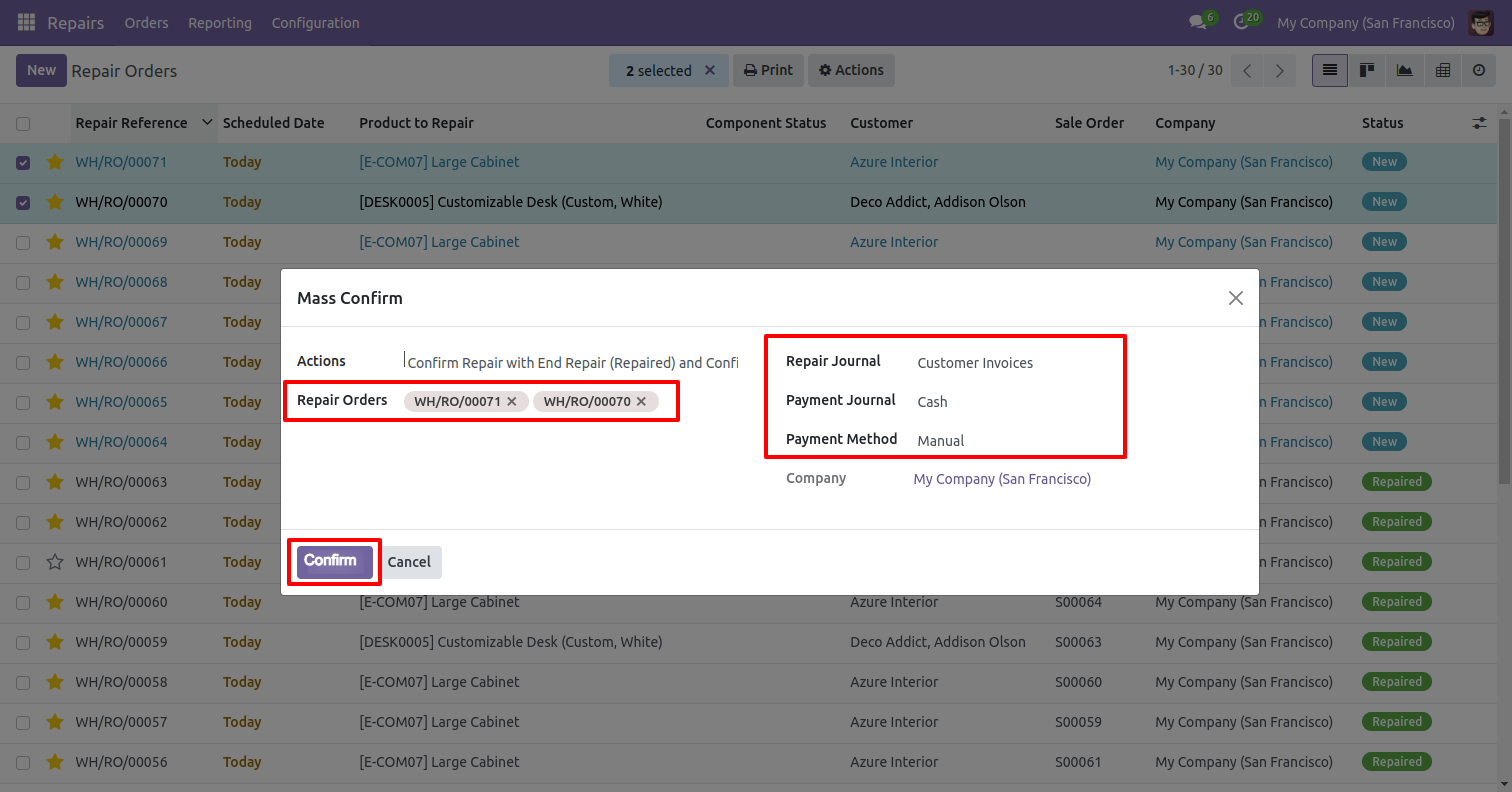Remove WH/RO/00071 tag from Repair Orders
The width and height of the screenshot is (1512, 792).
coord(512,401)
